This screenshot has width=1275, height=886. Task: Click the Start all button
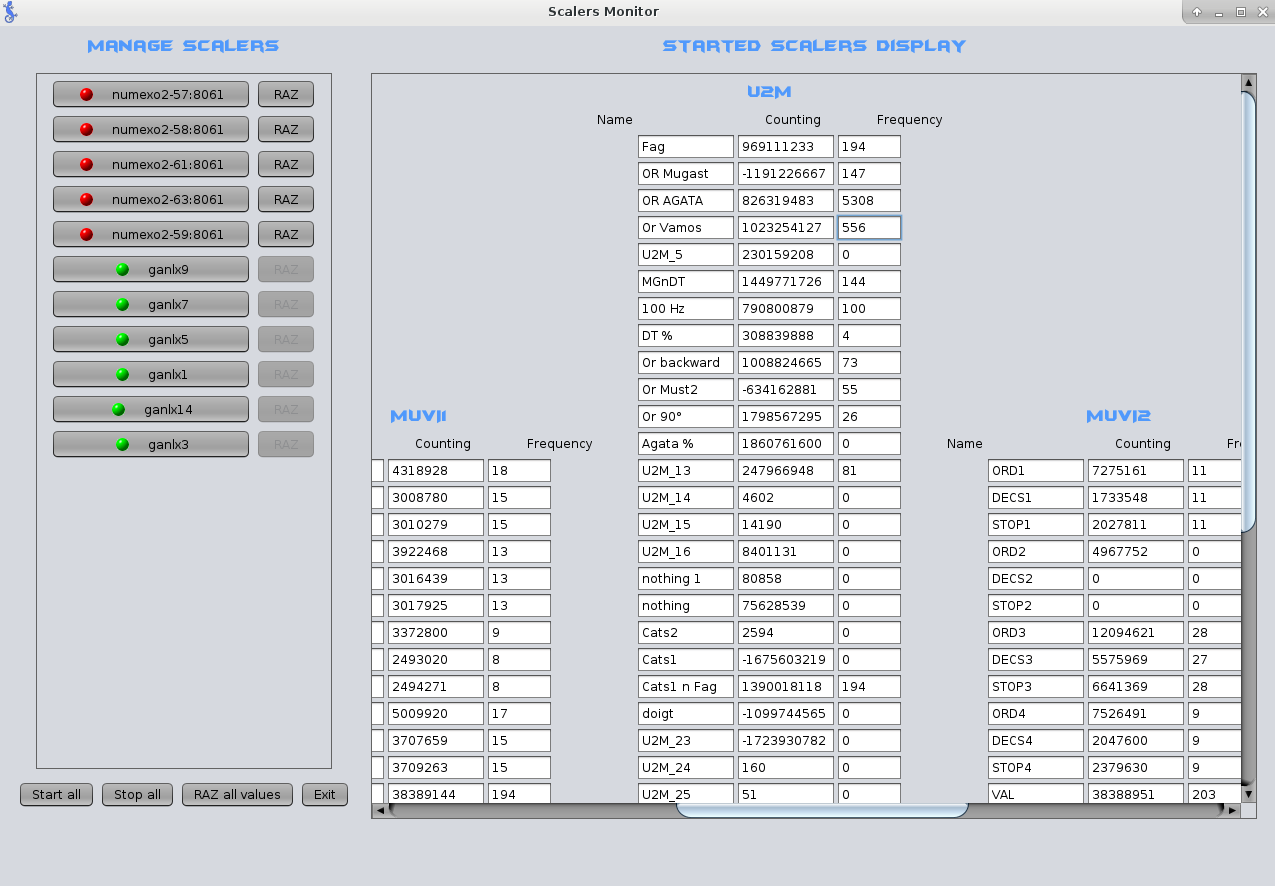coord(57,794)
